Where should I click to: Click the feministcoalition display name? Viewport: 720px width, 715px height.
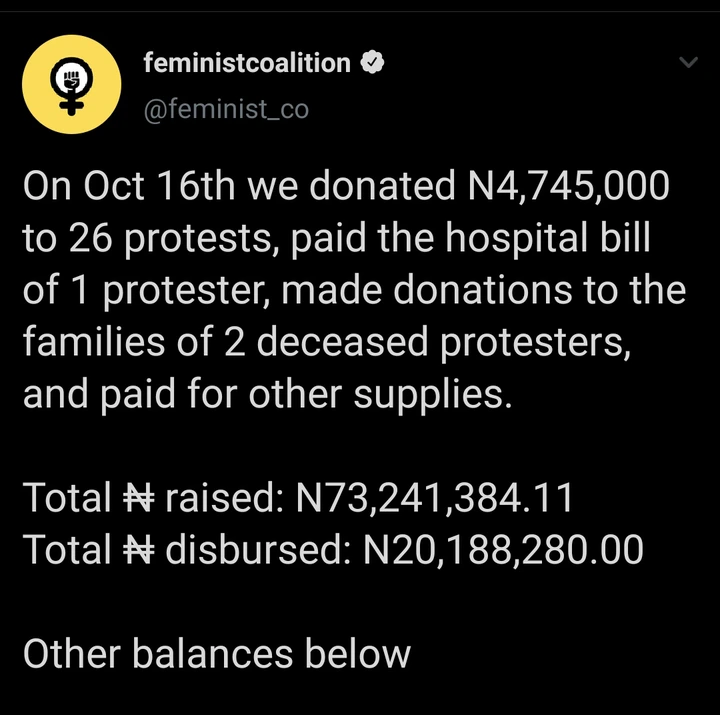(x=247, y=64)
